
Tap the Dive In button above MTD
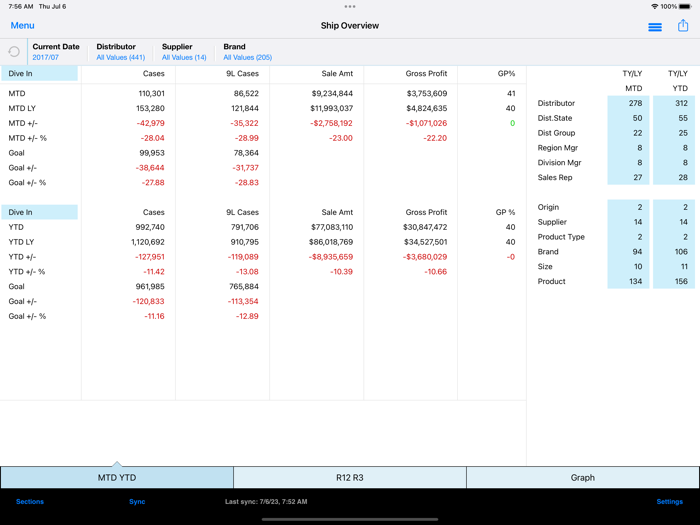[39, 74]
